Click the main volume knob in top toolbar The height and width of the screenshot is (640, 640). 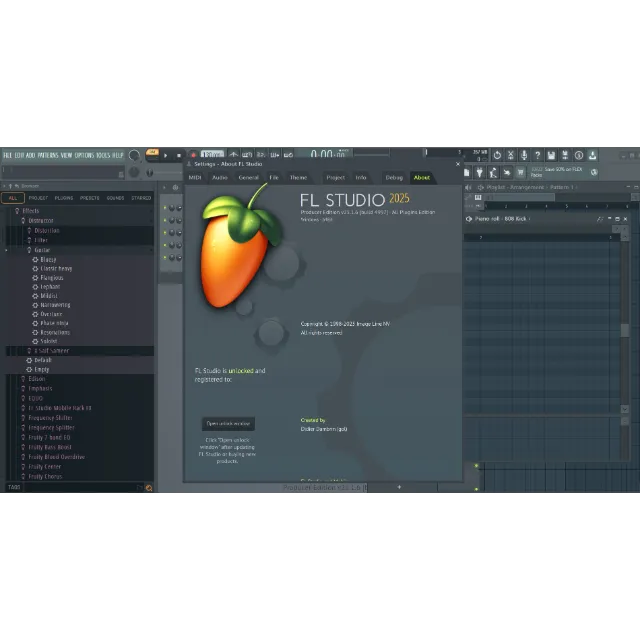pyautogui.click(x=134, y=155)
